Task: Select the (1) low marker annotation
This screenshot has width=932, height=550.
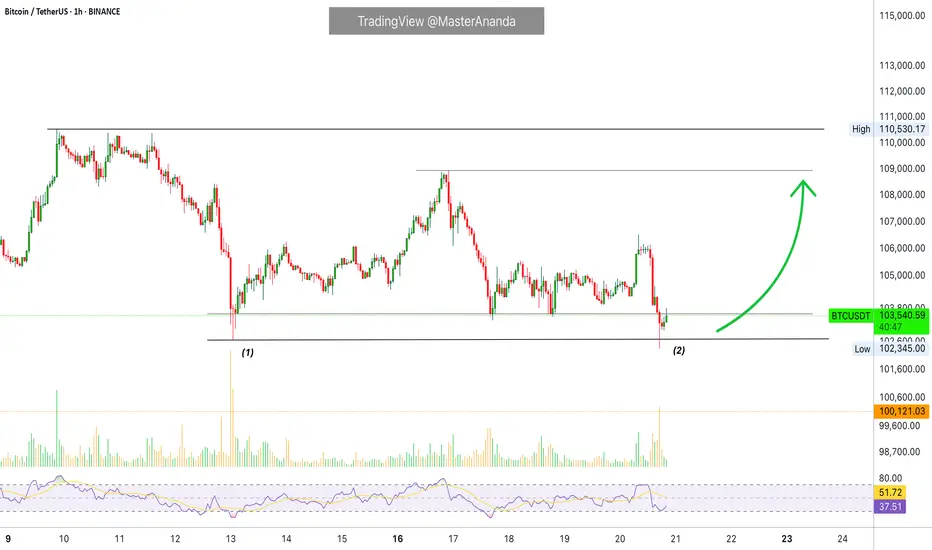Action: click(x=247, y=353)
